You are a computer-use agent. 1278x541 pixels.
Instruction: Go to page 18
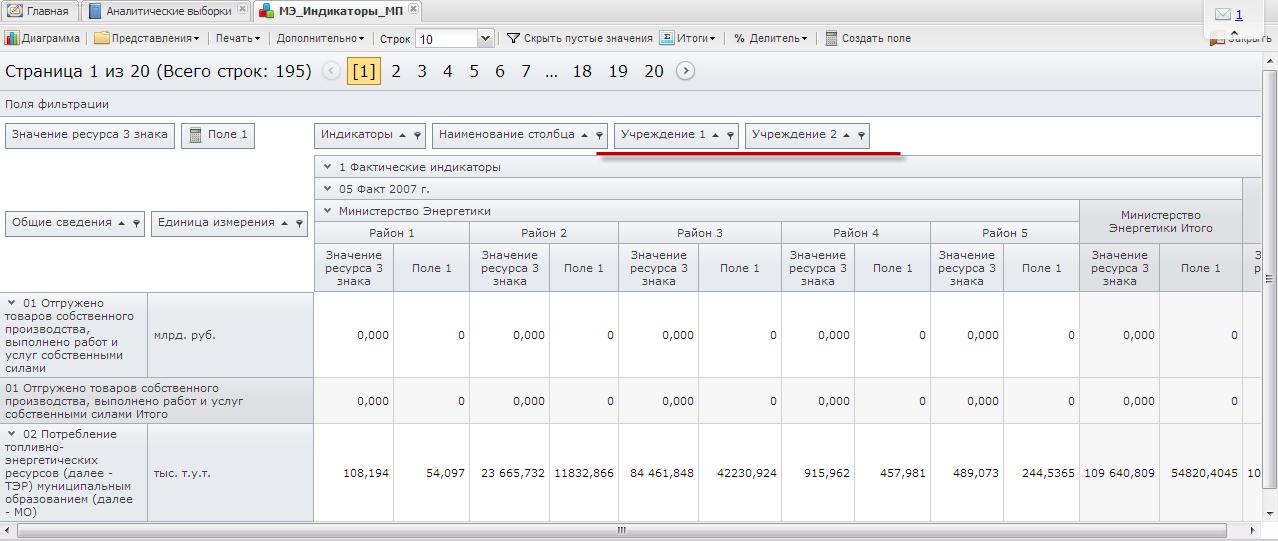(x=582, y=71)
